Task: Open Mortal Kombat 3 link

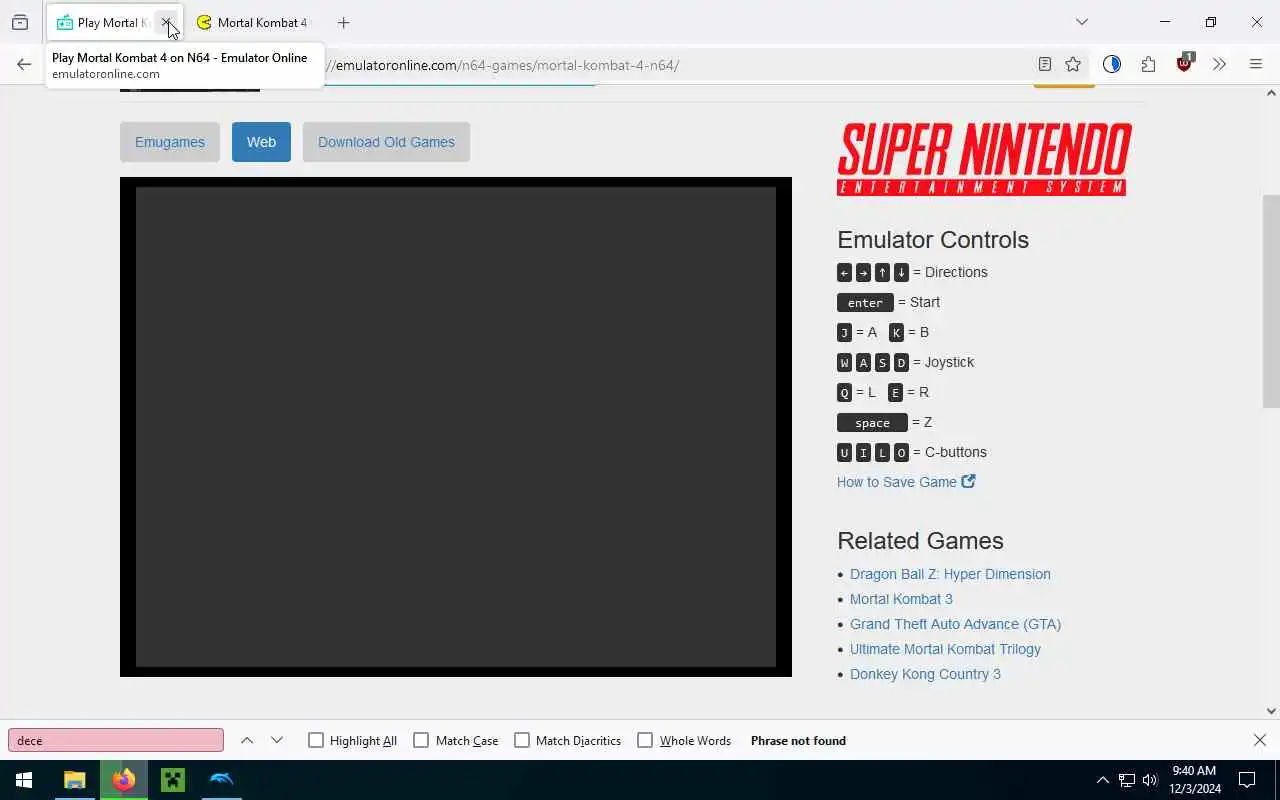Action: pyautogui.click(x=901, y=599)
